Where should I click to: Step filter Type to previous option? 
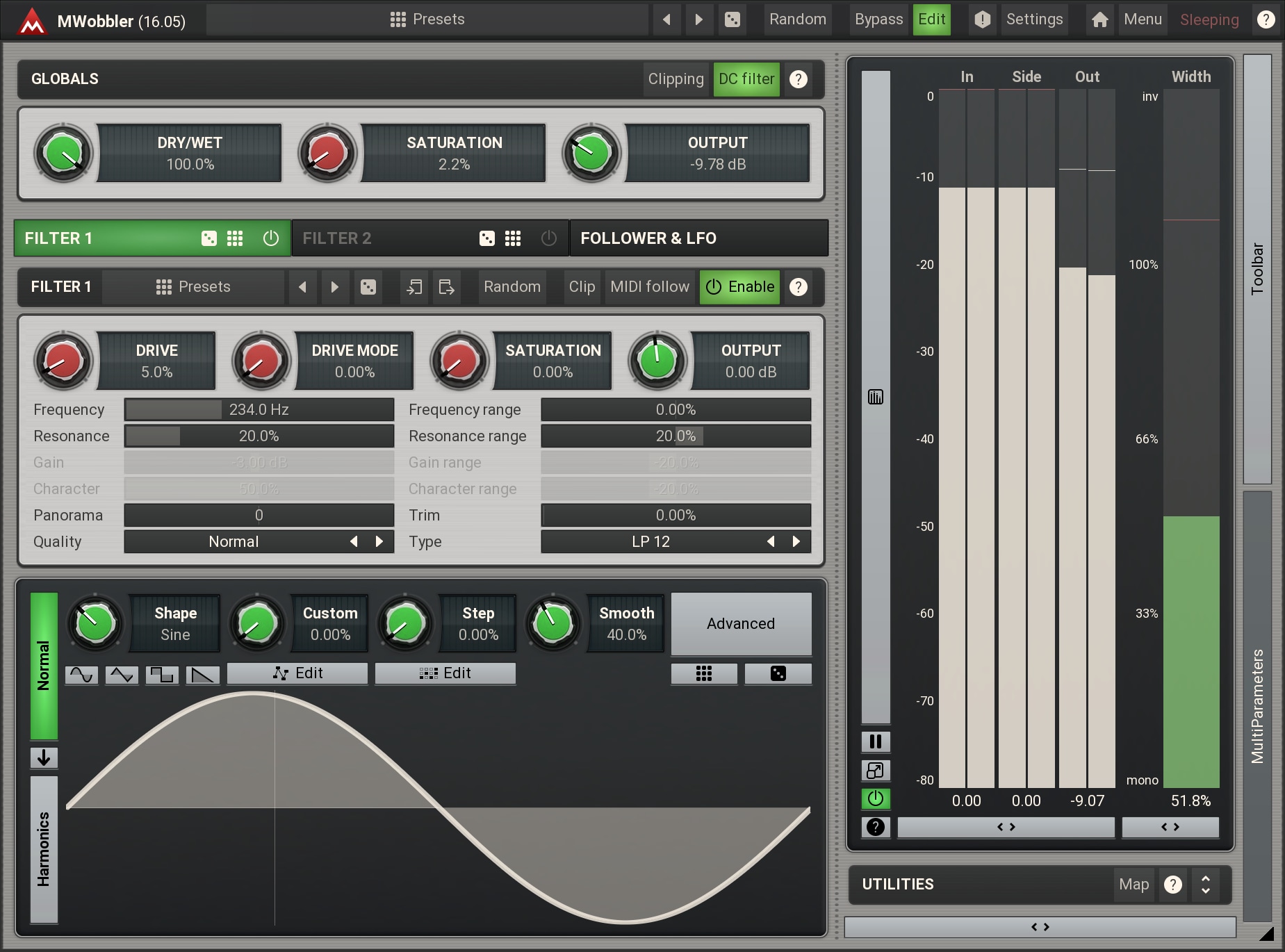pos(771,541)
